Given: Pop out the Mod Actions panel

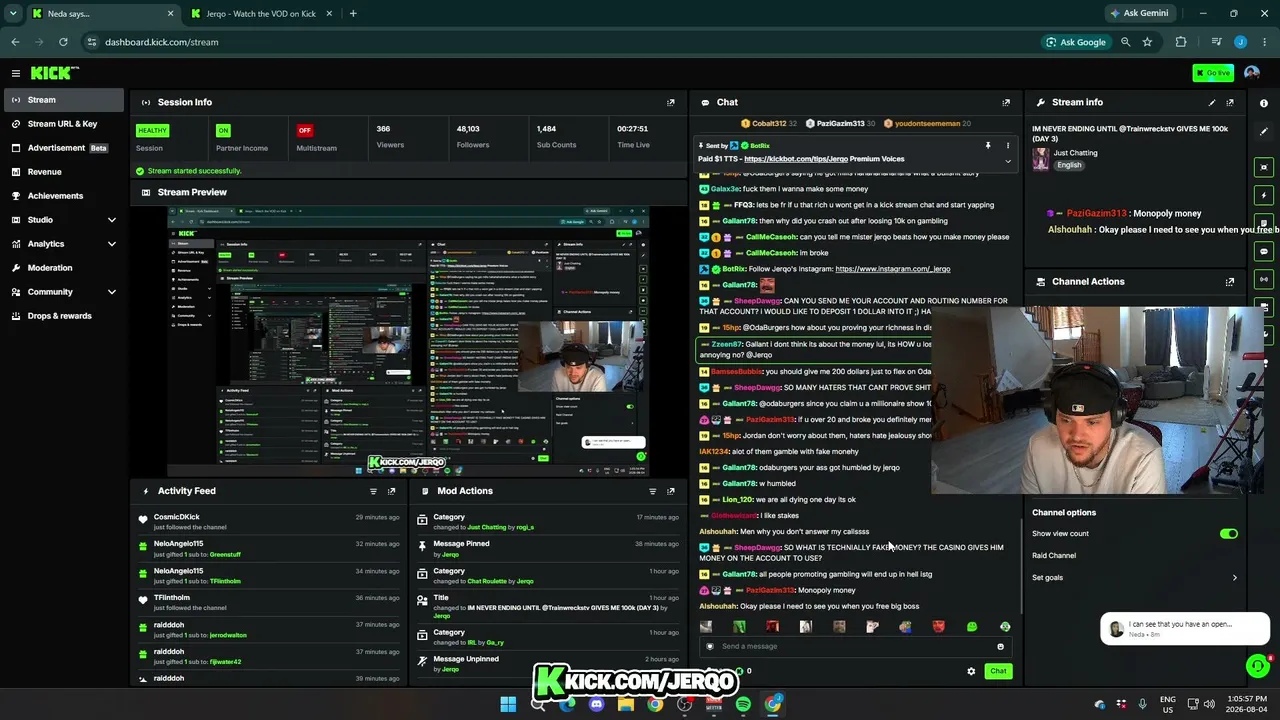Looking at the screenshot, I should pos(670,491).
